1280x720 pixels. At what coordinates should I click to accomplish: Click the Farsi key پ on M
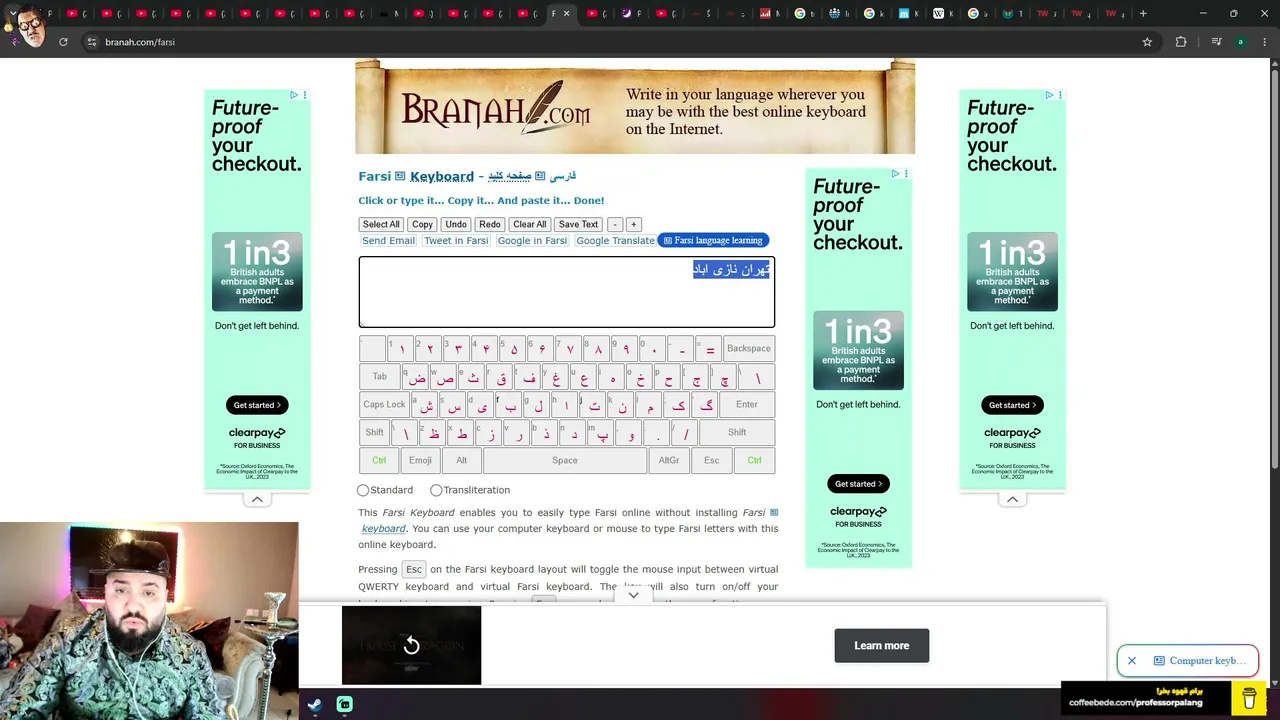602,433
